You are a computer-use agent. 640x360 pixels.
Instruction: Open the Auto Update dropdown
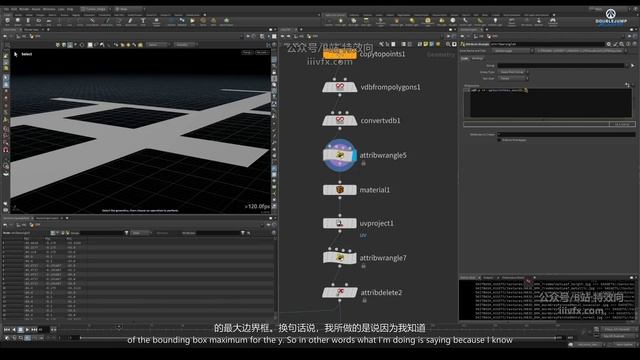coord(622,345)
